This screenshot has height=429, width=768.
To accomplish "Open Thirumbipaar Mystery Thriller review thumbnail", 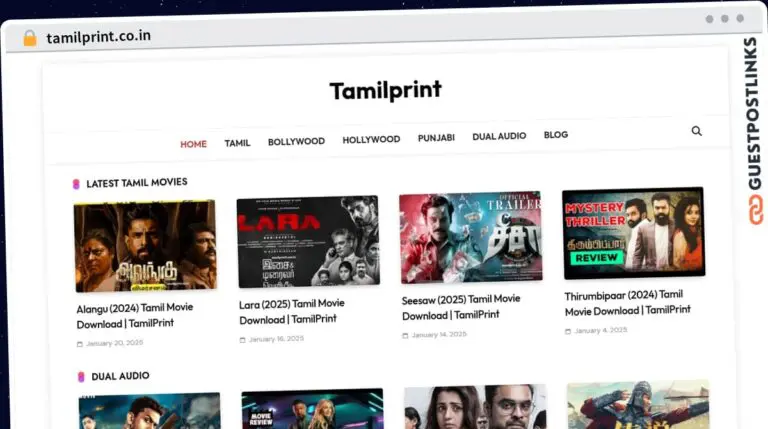I will pyautogui.click(x=633, y=233).
